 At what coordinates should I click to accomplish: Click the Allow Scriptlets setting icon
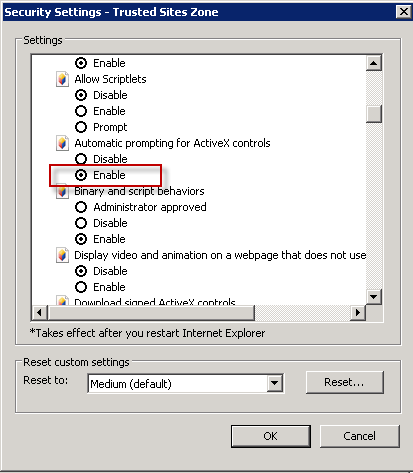[x=62, y=79]
